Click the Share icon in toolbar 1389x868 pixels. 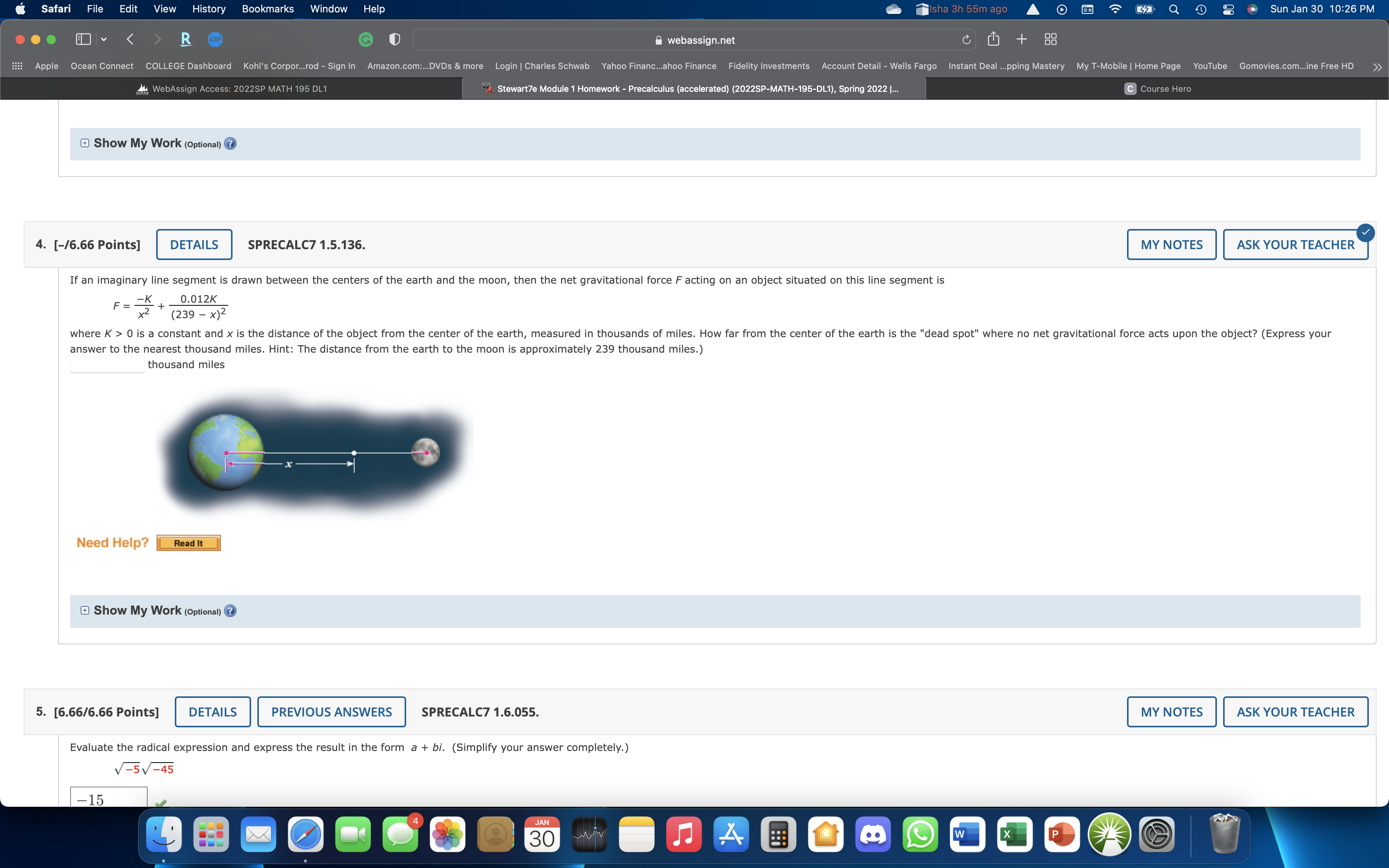(994, 40)
